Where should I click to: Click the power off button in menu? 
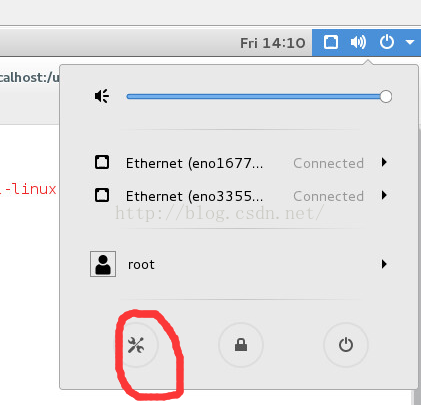coord(346,345)
